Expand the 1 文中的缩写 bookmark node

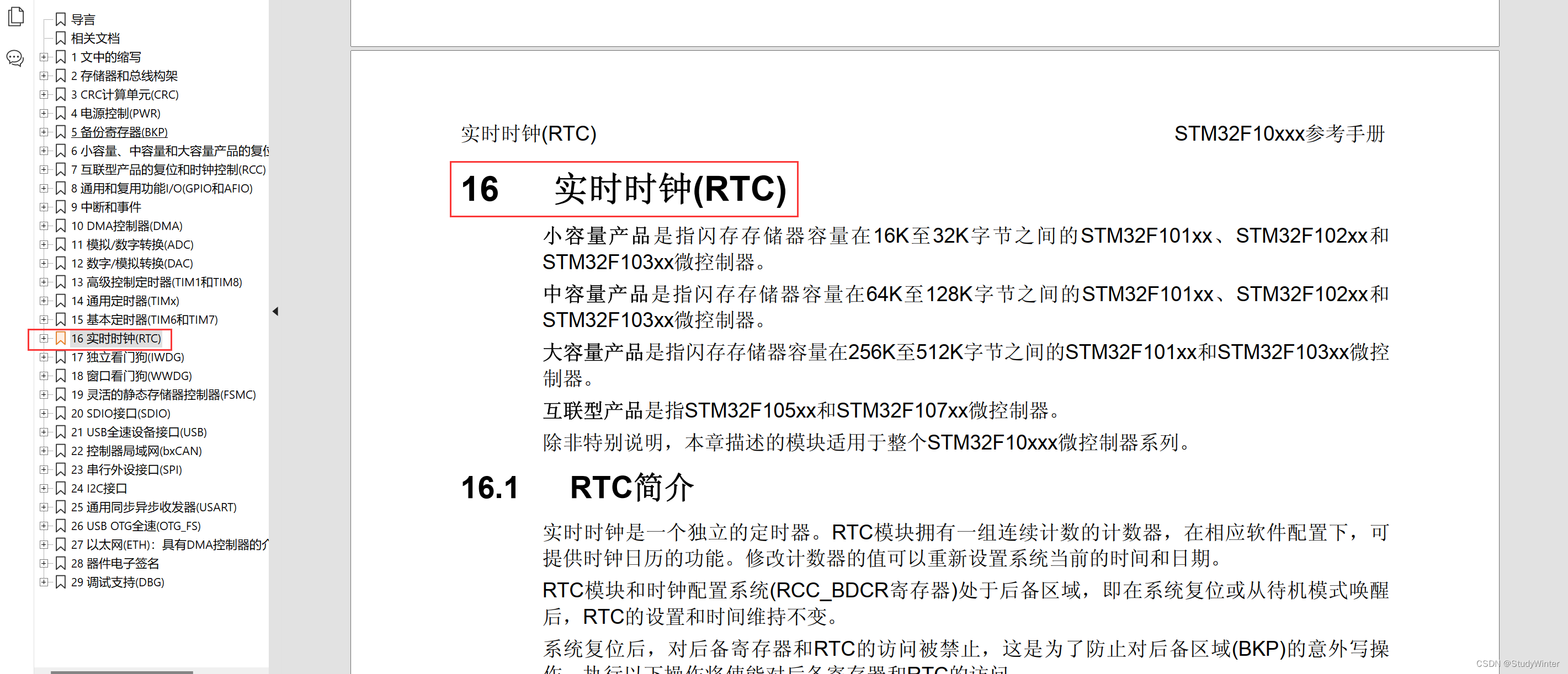[44, 57]
